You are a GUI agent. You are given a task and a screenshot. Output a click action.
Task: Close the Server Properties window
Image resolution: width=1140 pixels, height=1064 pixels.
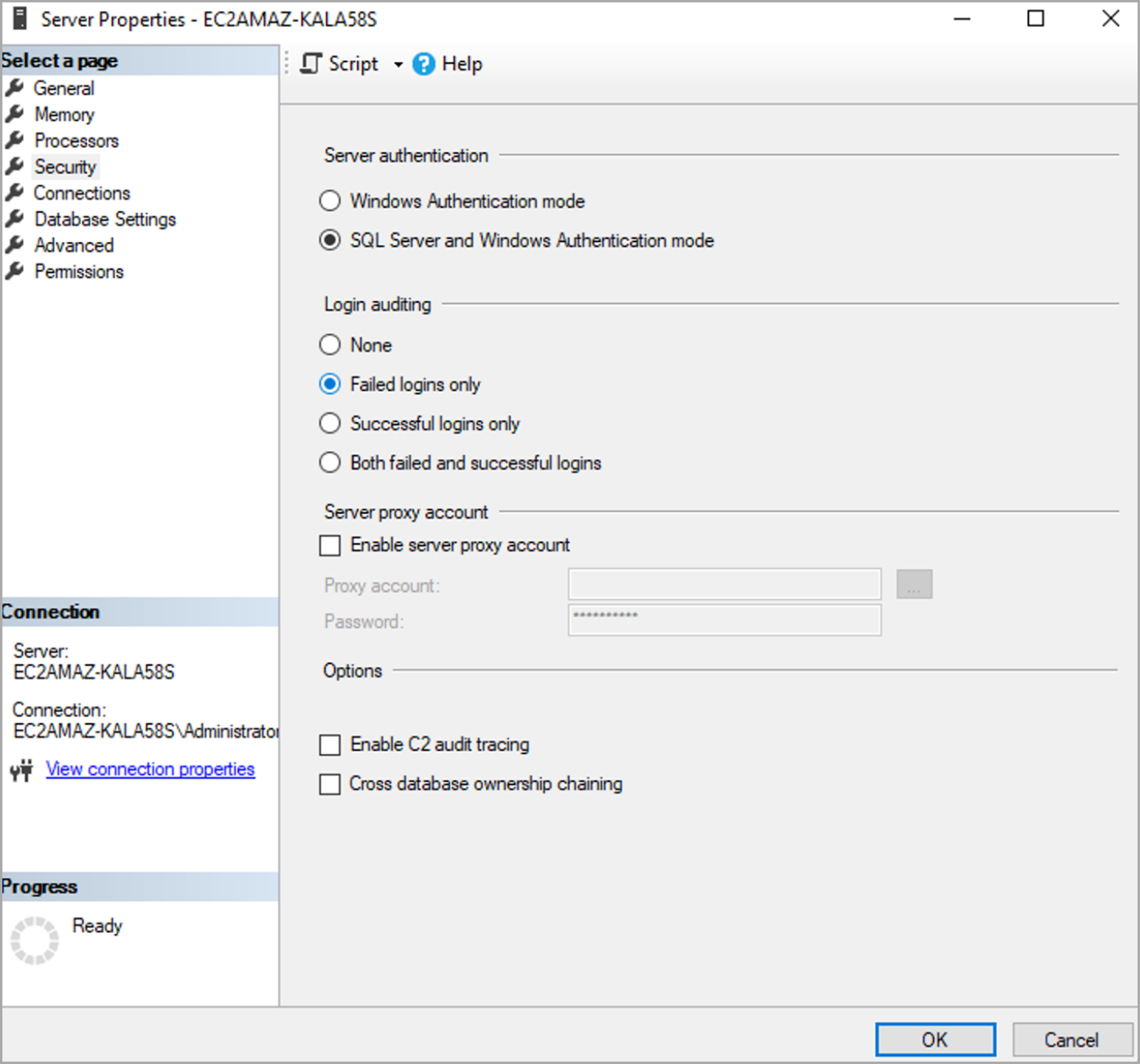click(1111, 18)
